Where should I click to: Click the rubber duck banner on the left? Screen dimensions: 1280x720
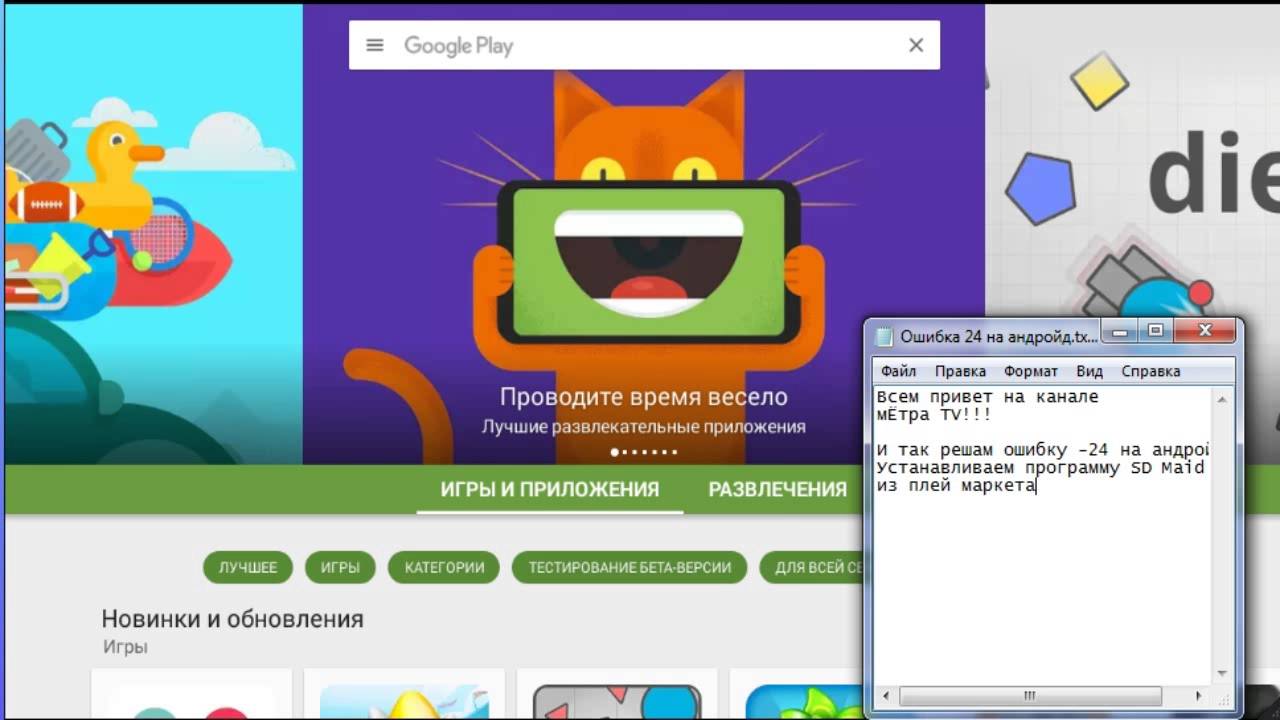[154, 234]
